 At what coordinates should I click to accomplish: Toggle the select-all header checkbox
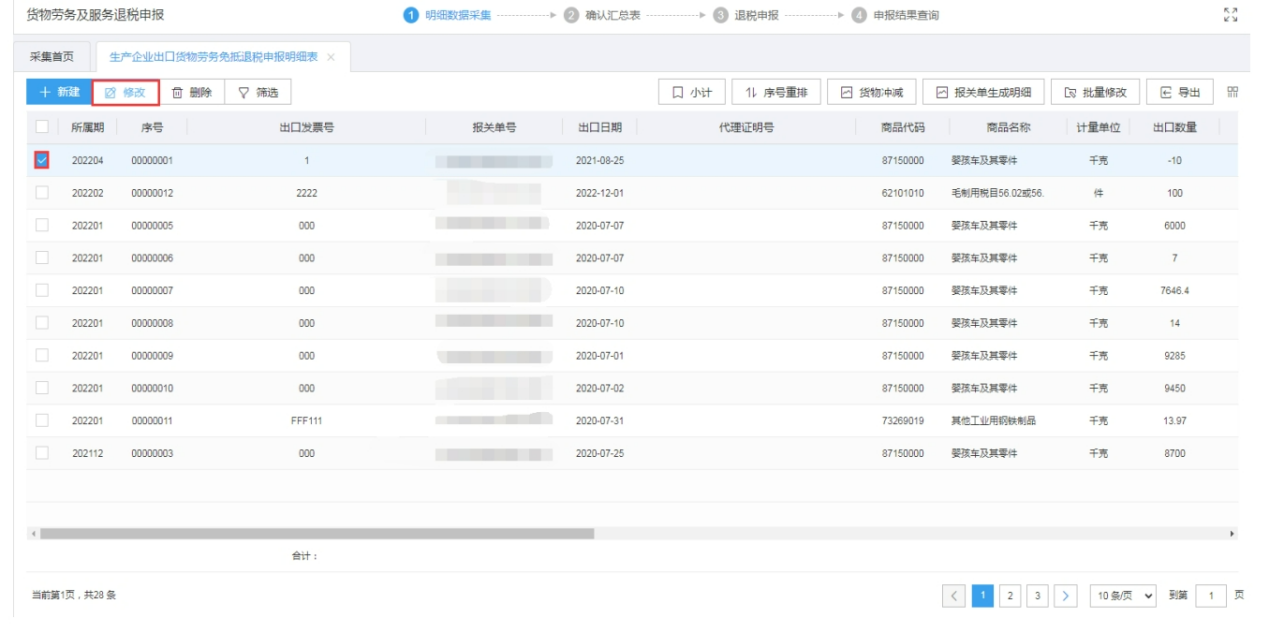pyautogui.click(x=42, y=127)
